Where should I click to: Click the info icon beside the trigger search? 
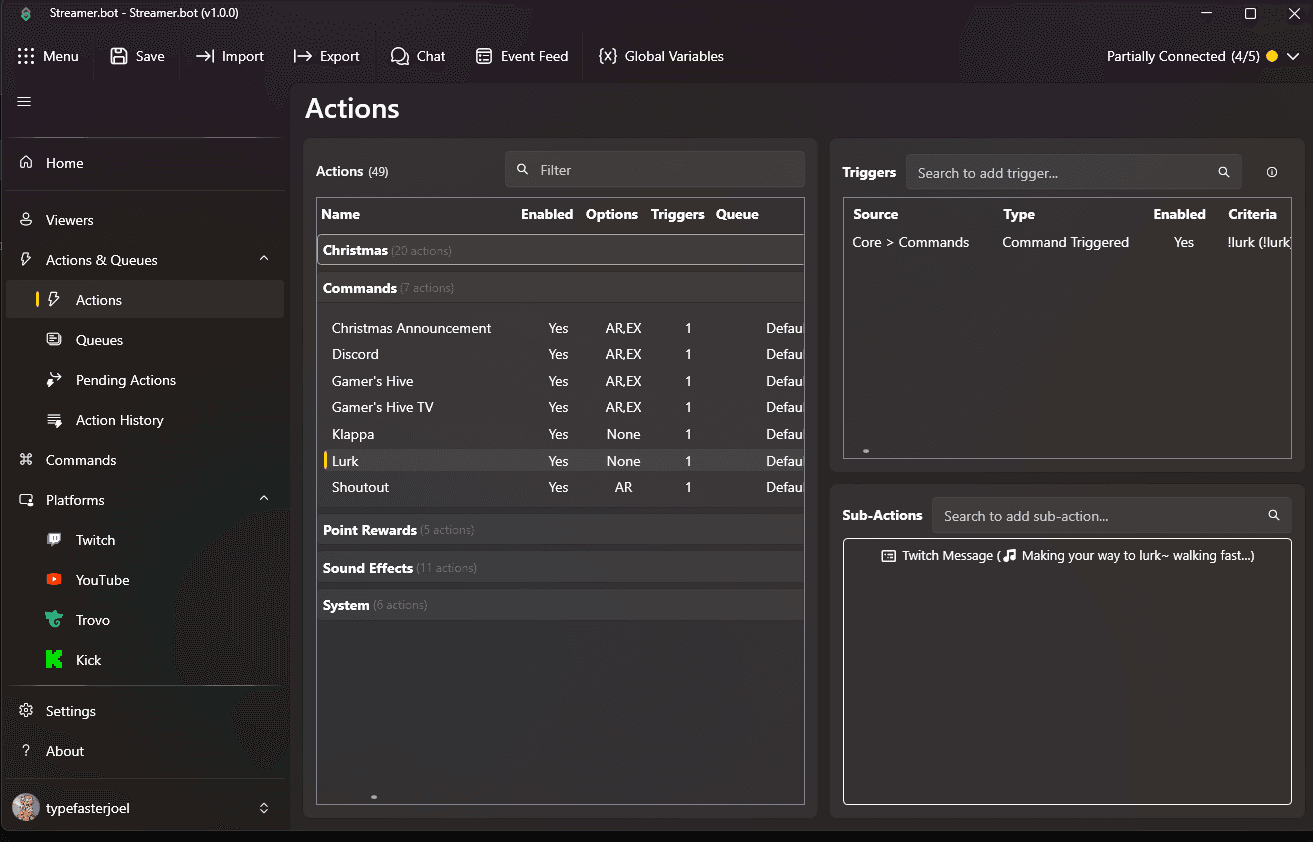coord(1271,172)
